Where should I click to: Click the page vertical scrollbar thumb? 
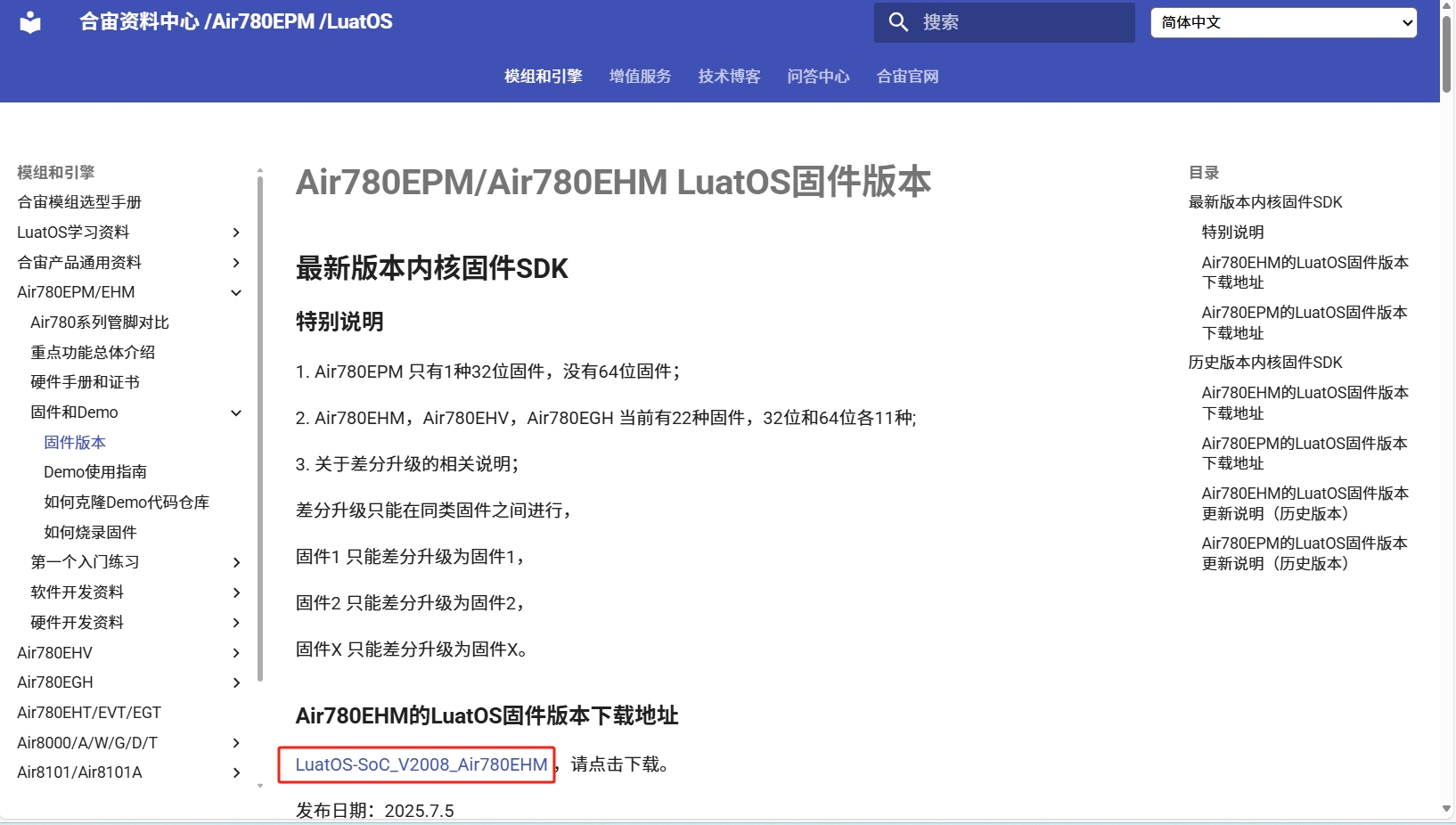pos(1447,53)
